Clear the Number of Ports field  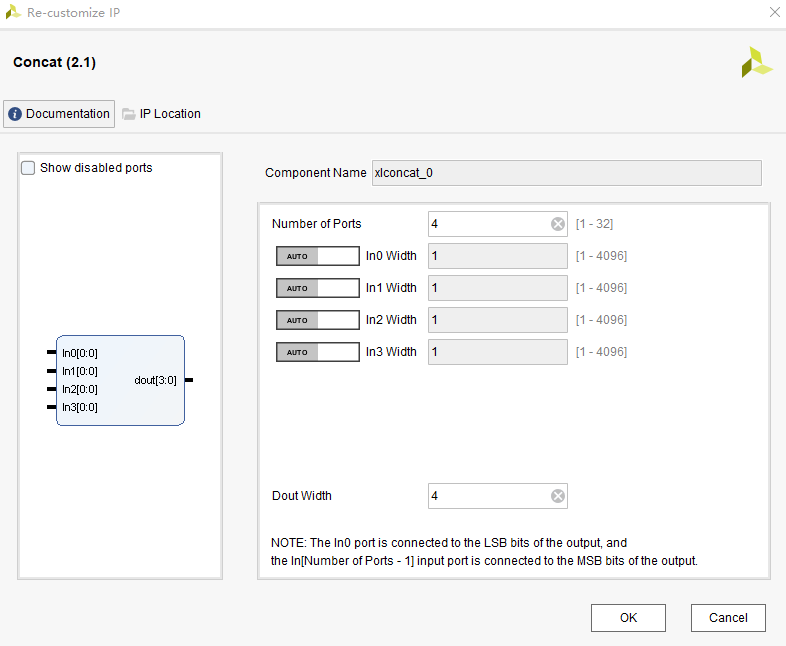point(558,224)
